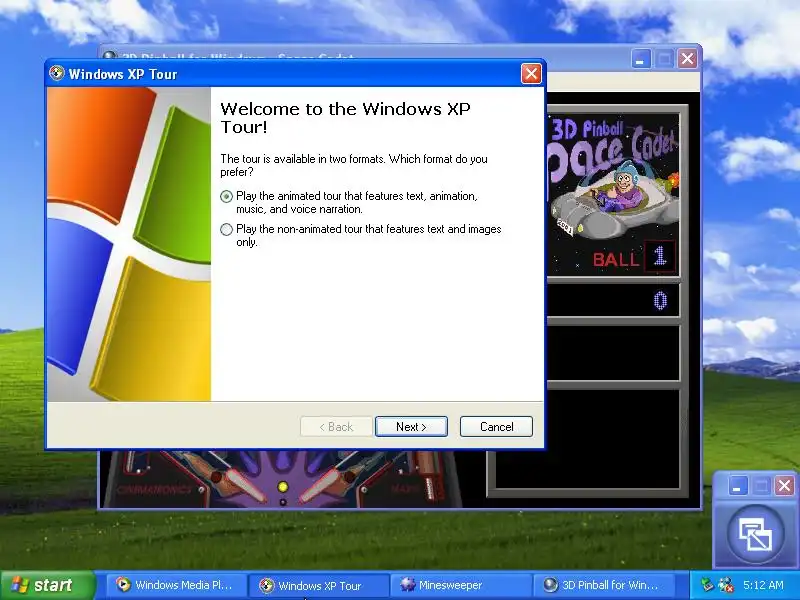Click the 3D Pinball ball icon in taskbar
Image resolution: width=800 pixels, height=600 pixels.
click(x=549, y=585)
